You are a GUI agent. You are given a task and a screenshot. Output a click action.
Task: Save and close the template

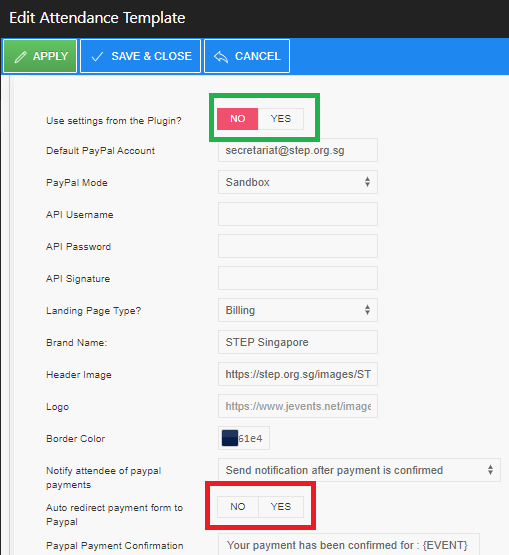point(141,56)
